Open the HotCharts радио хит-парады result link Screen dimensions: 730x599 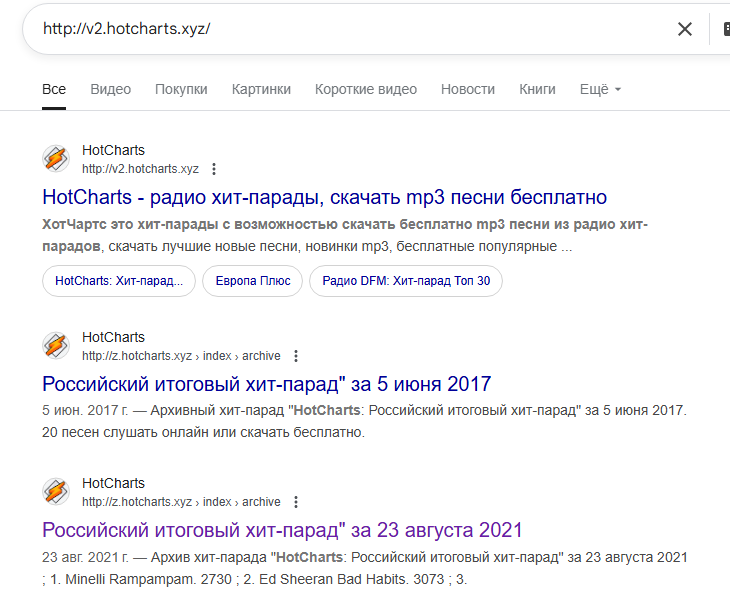pos(324,197)
